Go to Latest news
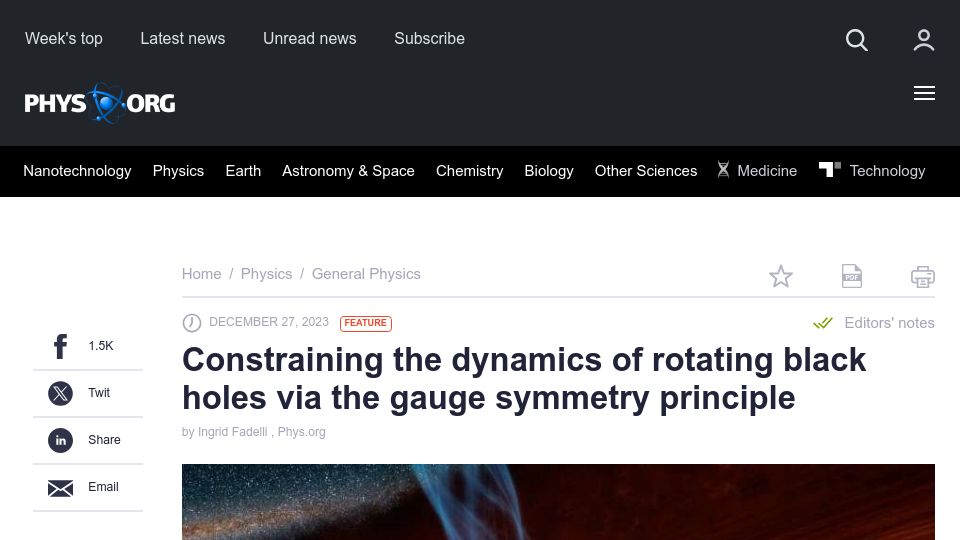This screenshot has height=540, width=960. tap(182, 39)
